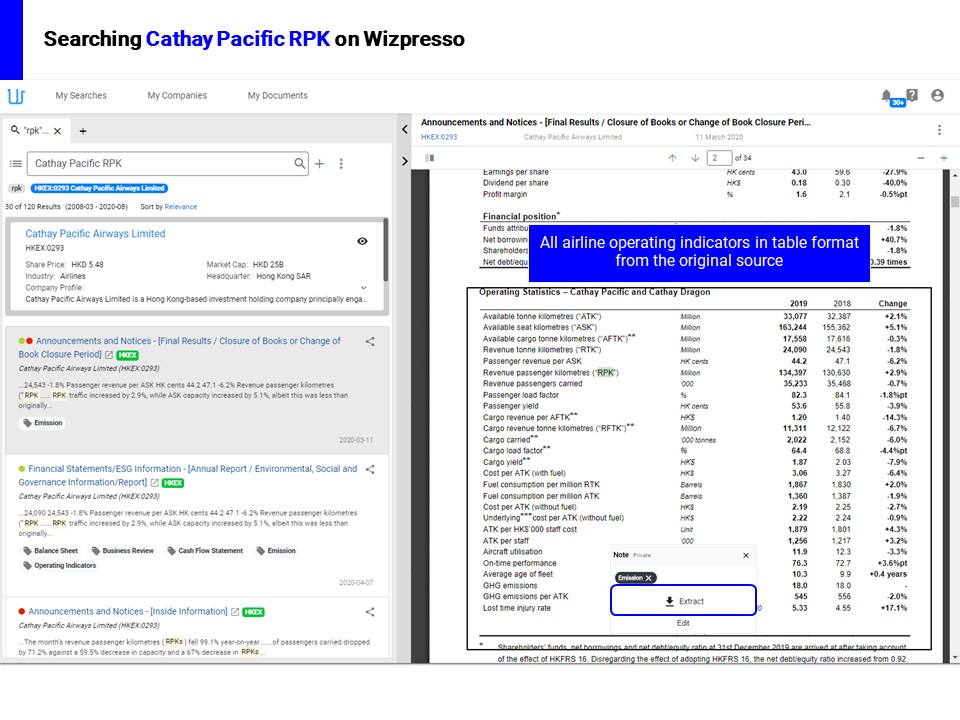This screenshot has height=720, width=960.
Task: Expand the panel with right chevron
Action: coord(405,161)
